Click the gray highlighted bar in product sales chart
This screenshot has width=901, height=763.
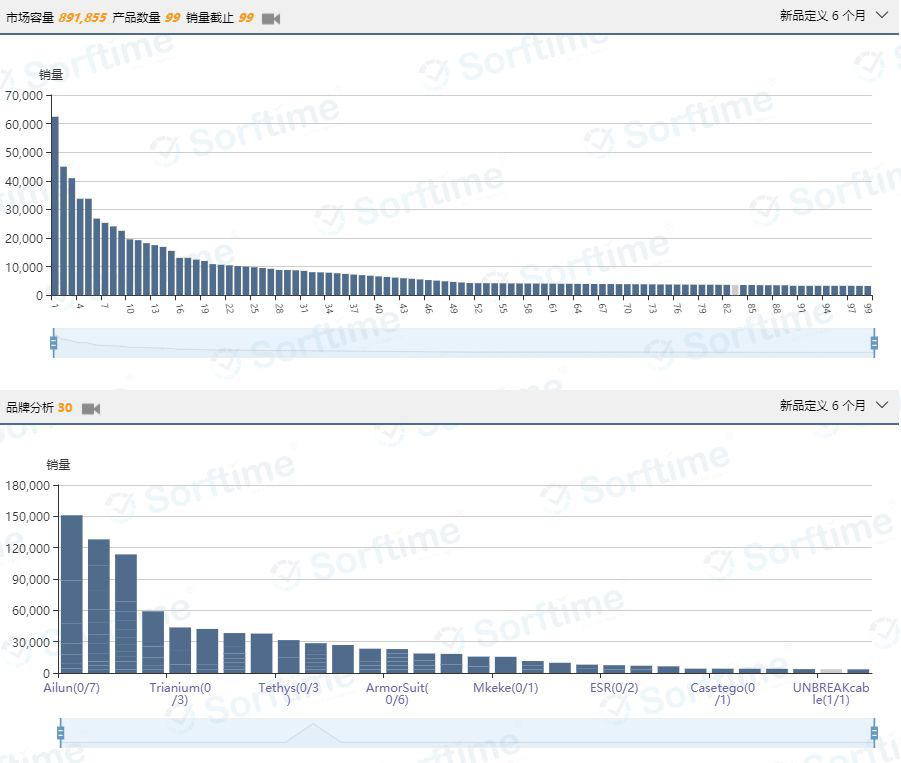coord(735,290)
